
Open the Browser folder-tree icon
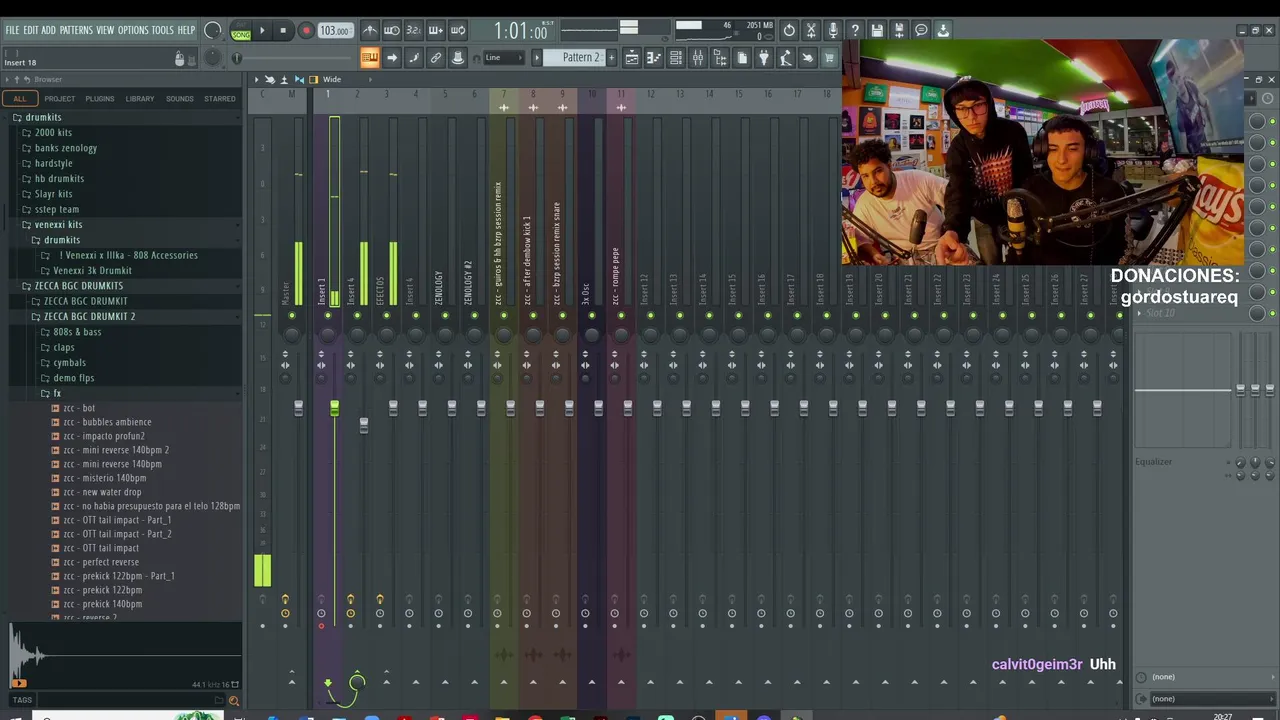[x=720, y=58]
